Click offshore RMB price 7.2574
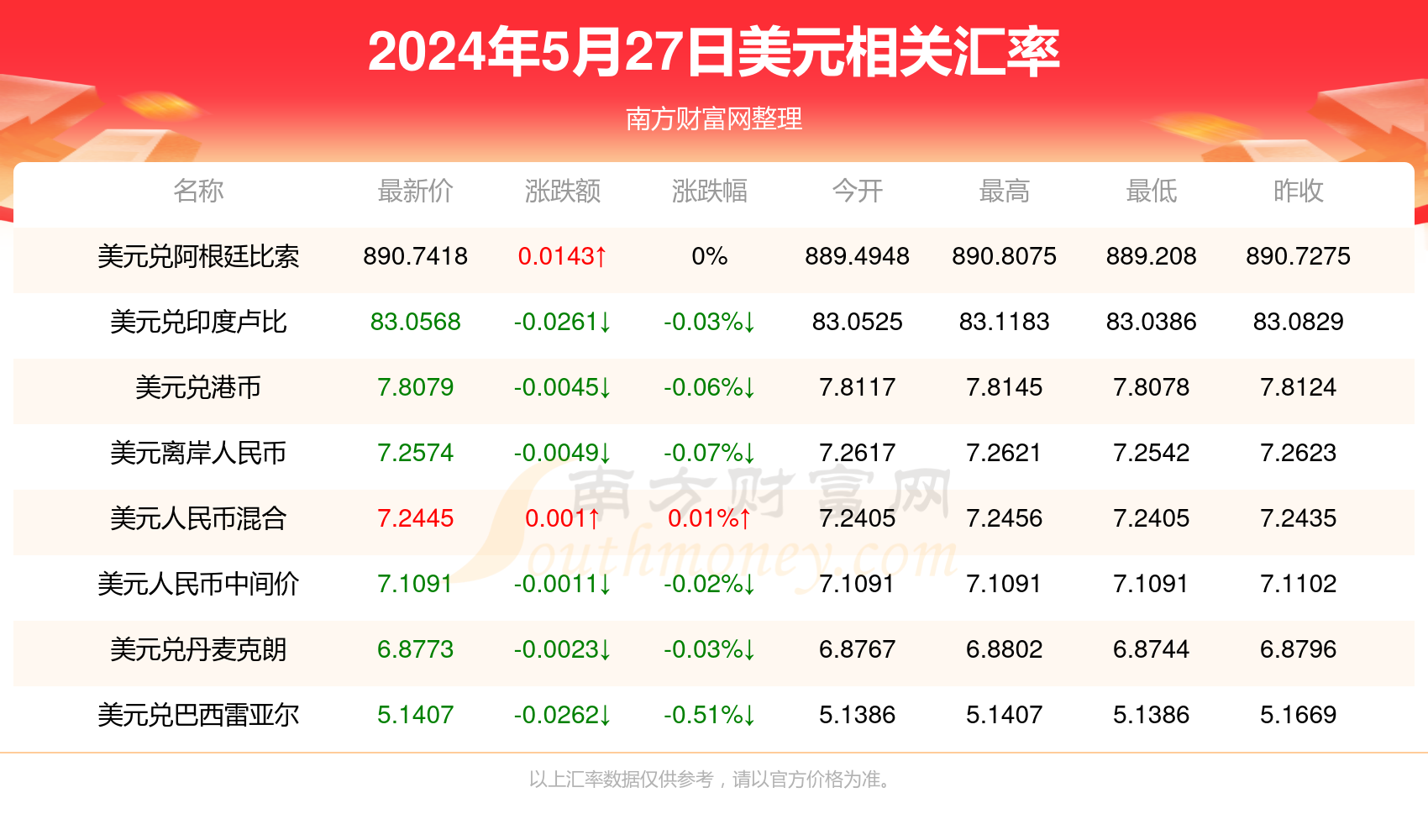Screen dimensions: 1428x840 pos(416,453)
